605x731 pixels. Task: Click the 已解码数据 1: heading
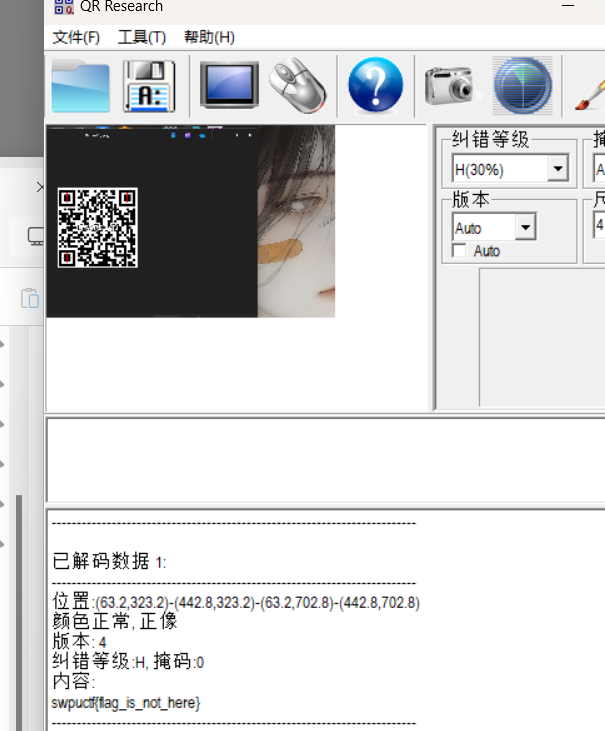coord(109,561)
